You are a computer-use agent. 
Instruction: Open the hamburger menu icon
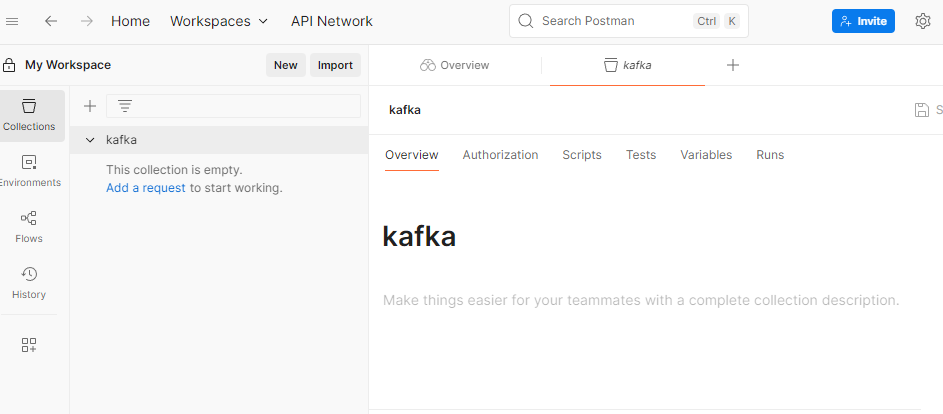(x=11, y=21)
